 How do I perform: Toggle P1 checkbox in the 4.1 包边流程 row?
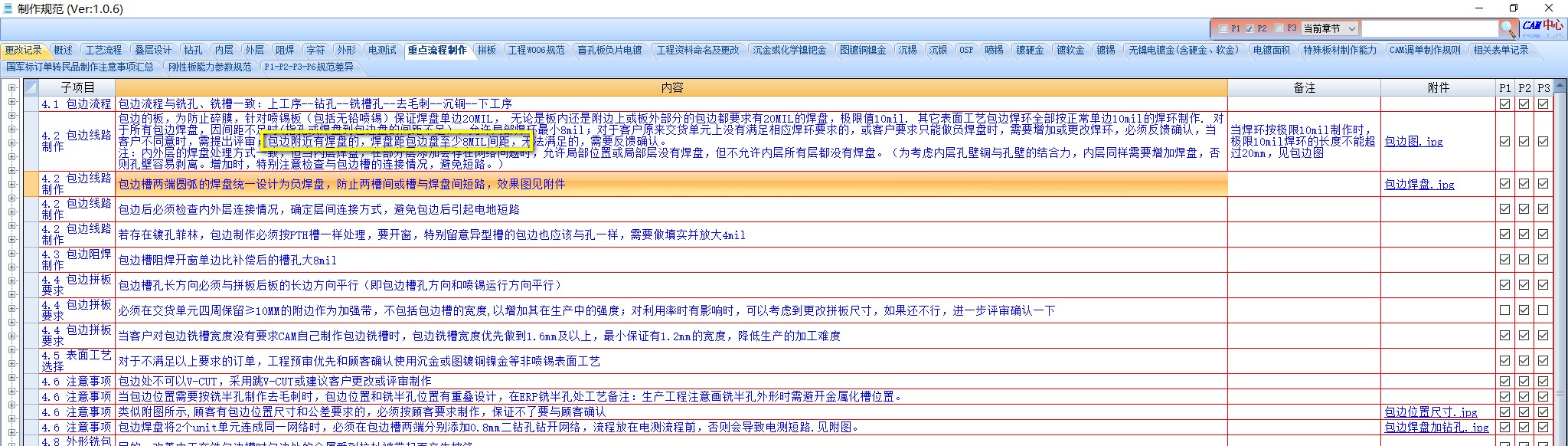pyautogui.click(x=1504, y=103)
